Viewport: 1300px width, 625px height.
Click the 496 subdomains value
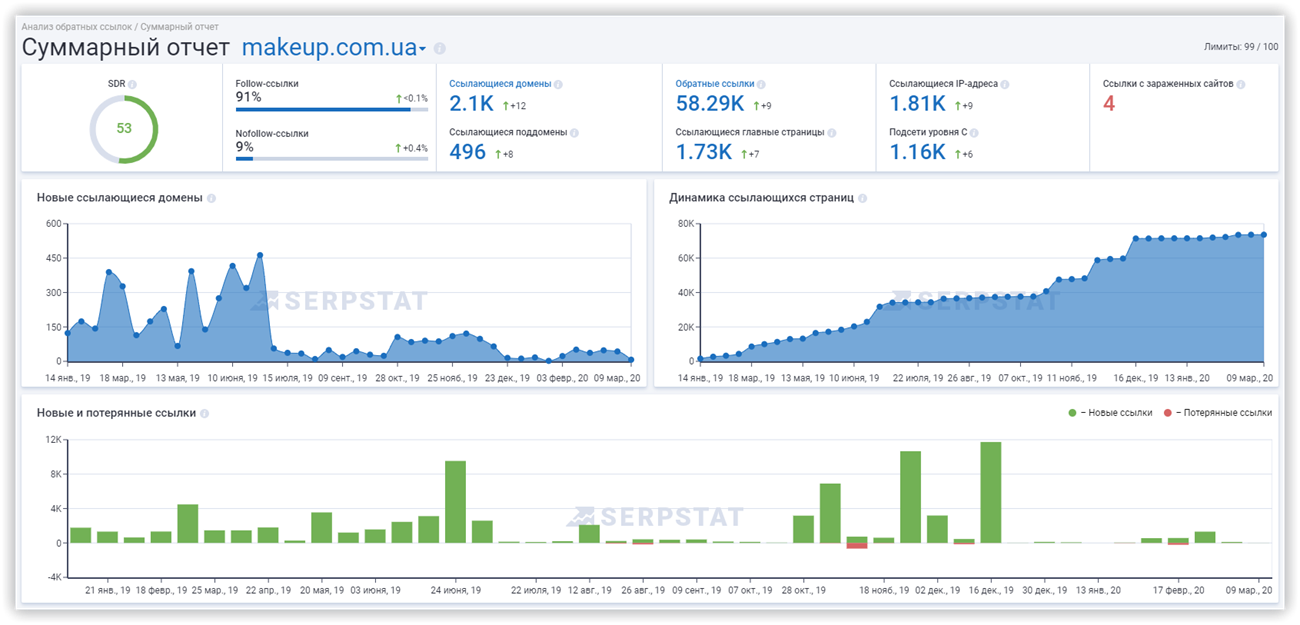tap(468, 152)
